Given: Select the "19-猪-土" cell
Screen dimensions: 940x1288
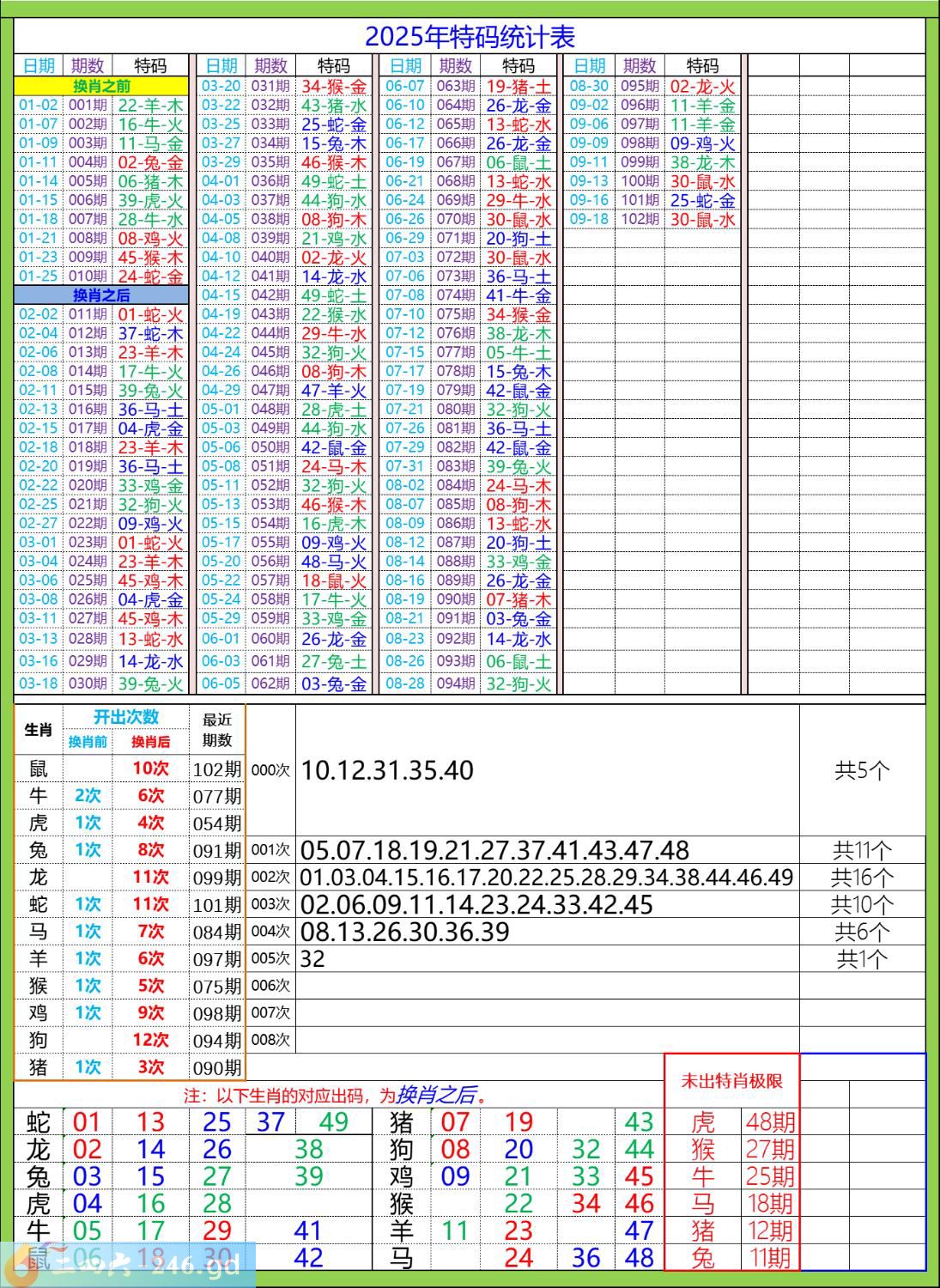Looking at the screenshot, I should point(519,86).
